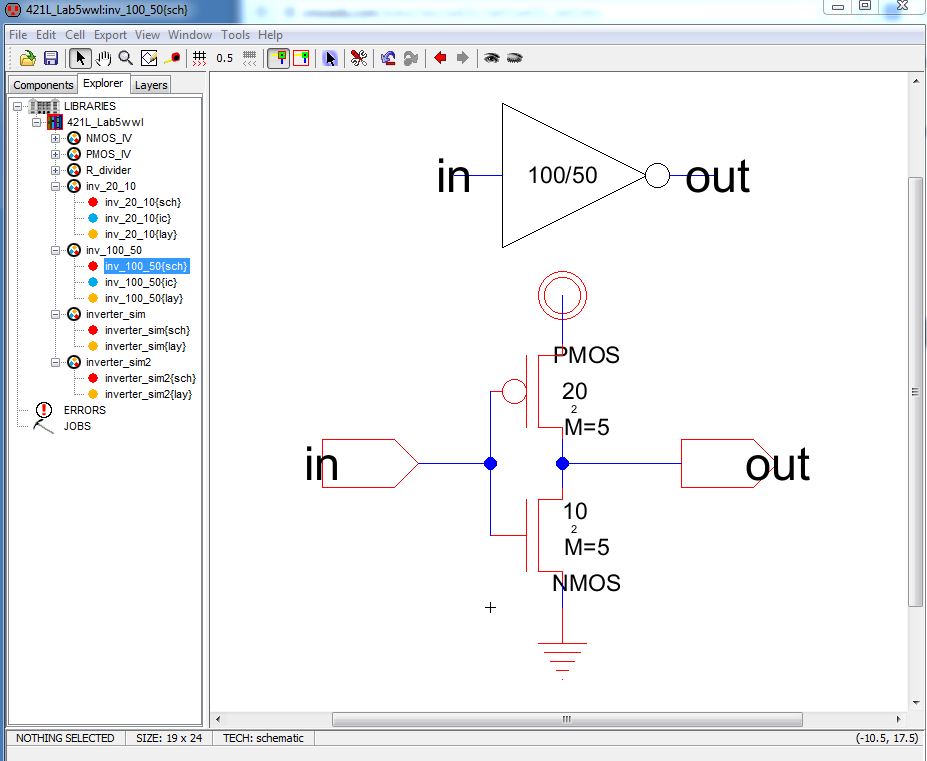Toggle the Select Area mode button
This screenshot has height=761, width=927.
pos(300,58)
